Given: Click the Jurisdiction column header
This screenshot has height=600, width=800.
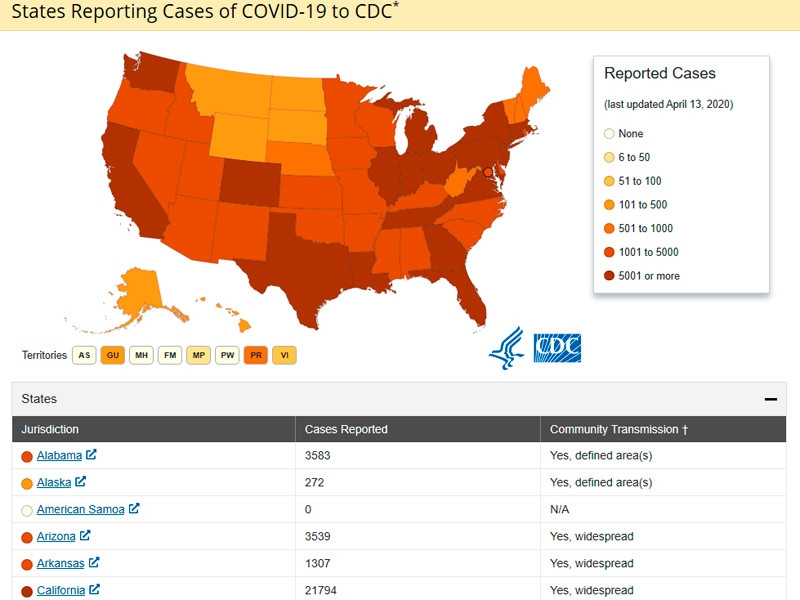Looking at the screenshot, I should (50, 429).
